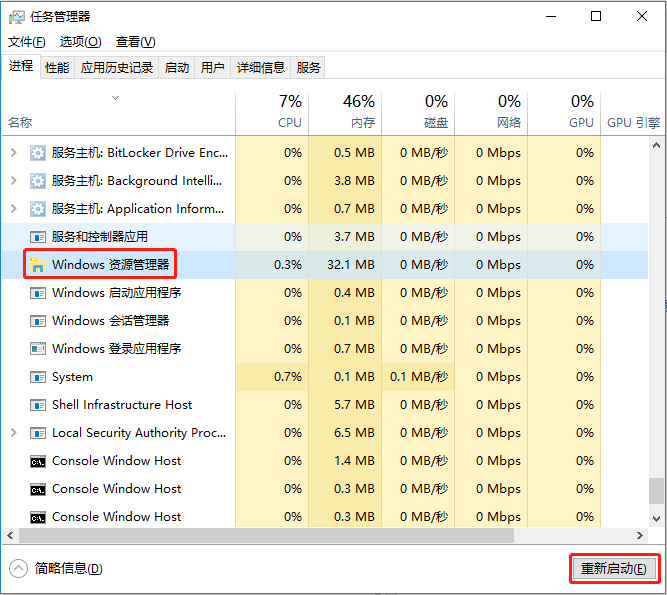Click the 0.1 MB/秒 disk value
This screenshot has height=595, width=667.
tap(419, 377)
